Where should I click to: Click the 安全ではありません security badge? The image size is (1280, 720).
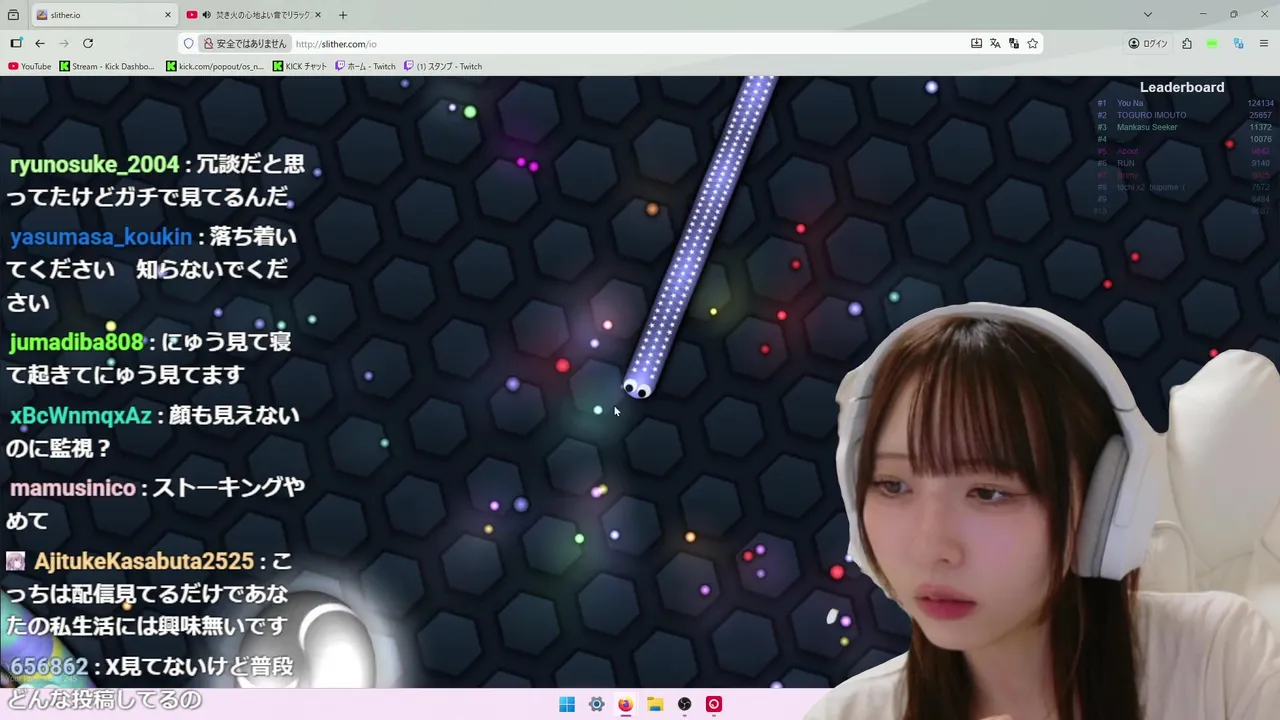tap(245, 44)
